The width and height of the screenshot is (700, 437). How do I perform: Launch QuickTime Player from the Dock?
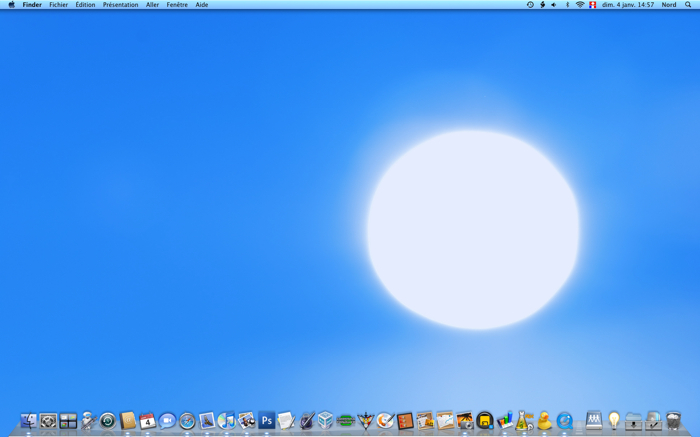point(564,420)
